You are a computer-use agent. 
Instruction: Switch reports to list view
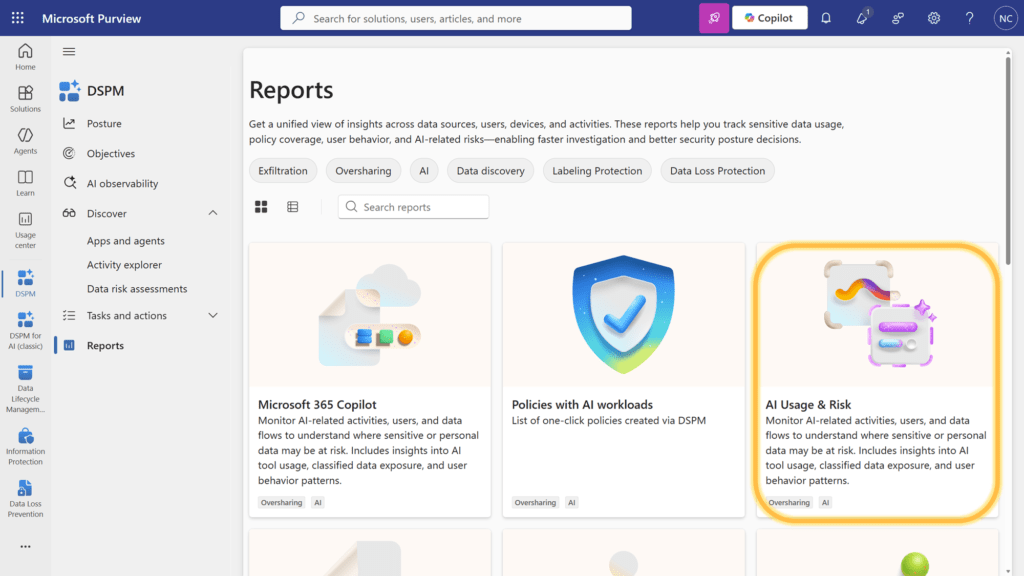click(293, 207)
